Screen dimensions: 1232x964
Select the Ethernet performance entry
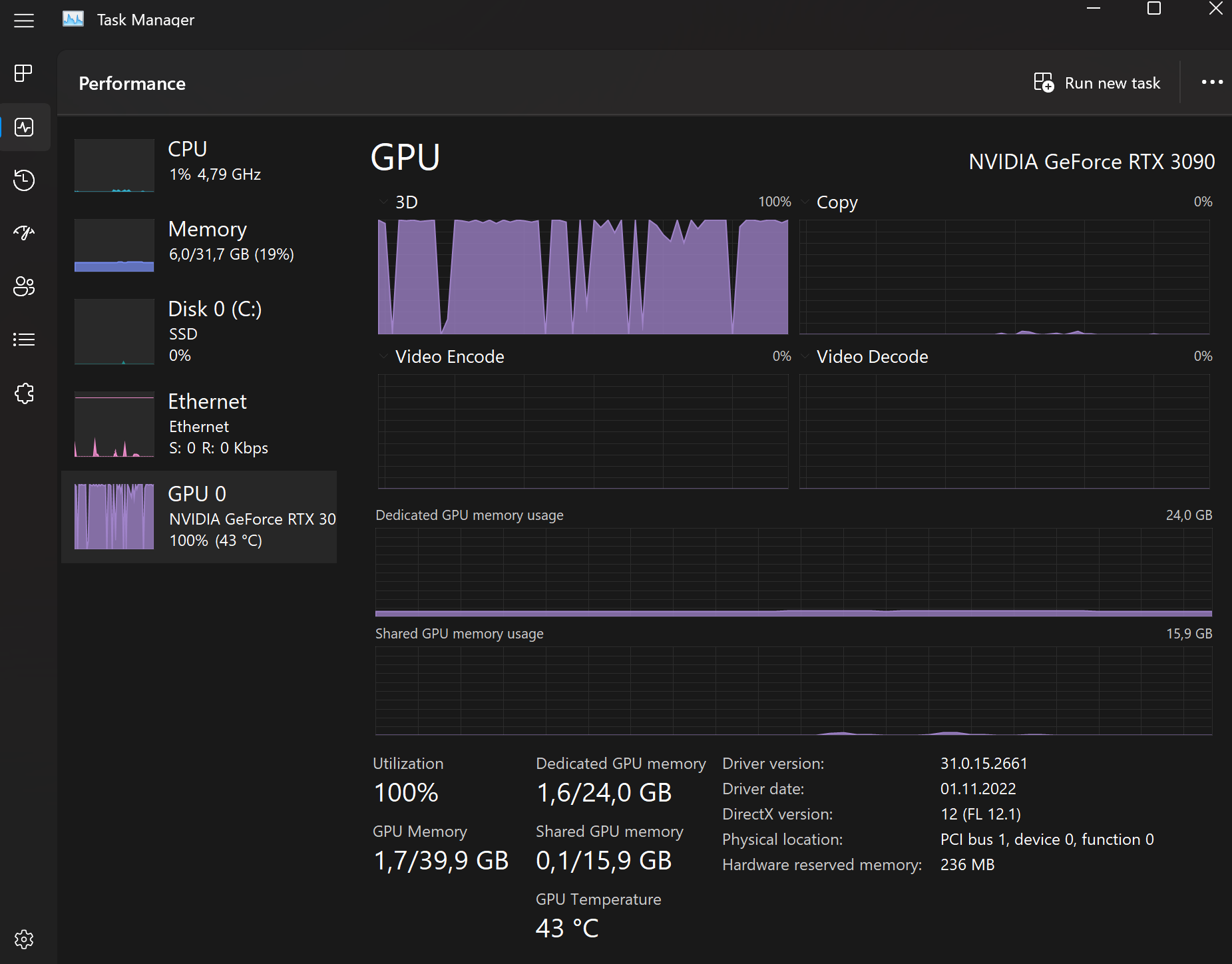[x=199, y=424]
